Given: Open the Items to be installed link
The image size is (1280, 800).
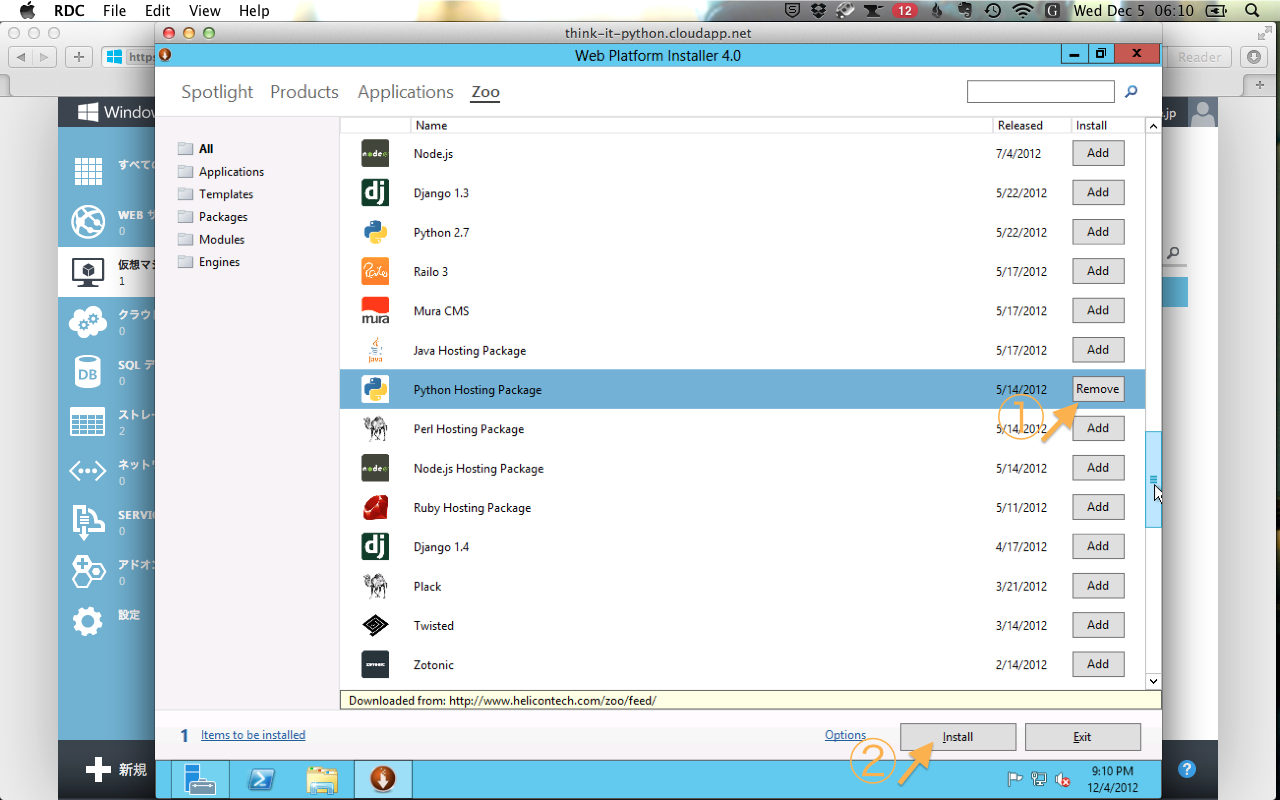Looking at the screenshot, I should point(253,735).
